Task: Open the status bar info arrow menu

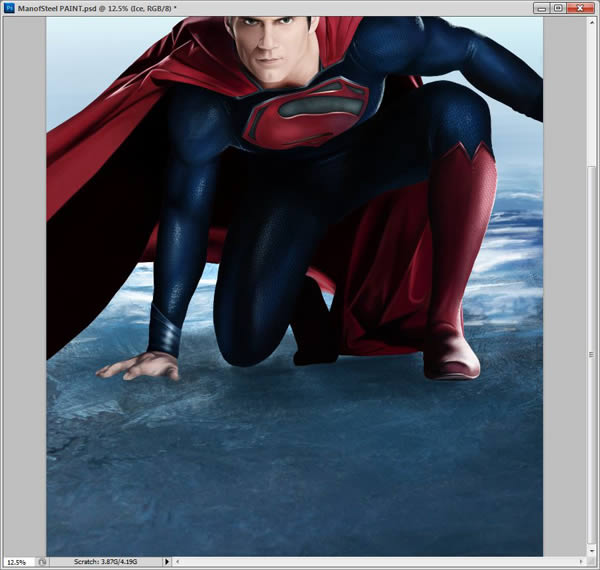Action: 166,562
